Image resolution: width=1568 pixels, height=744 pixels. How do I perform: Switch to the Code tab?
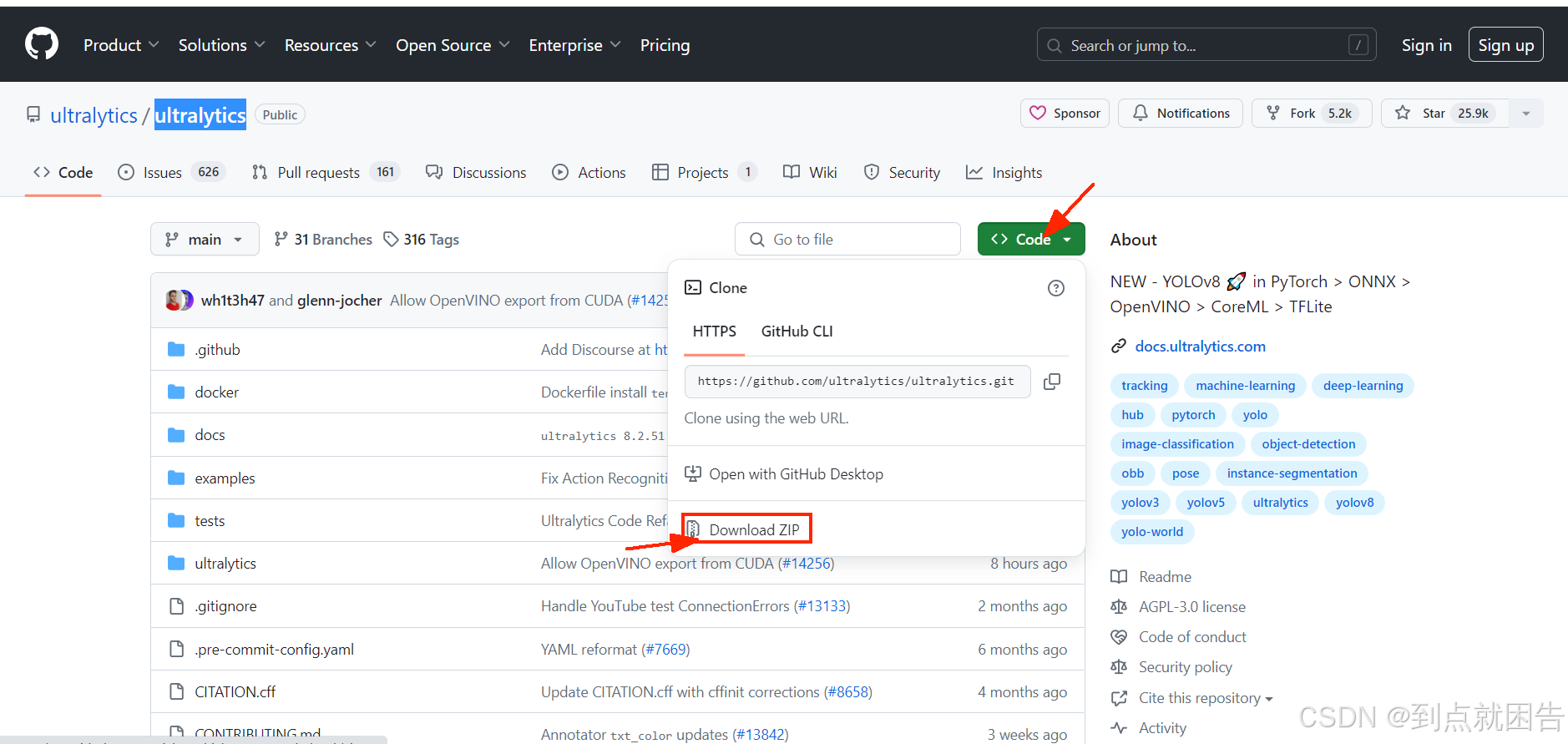click(x=63, y=173)
